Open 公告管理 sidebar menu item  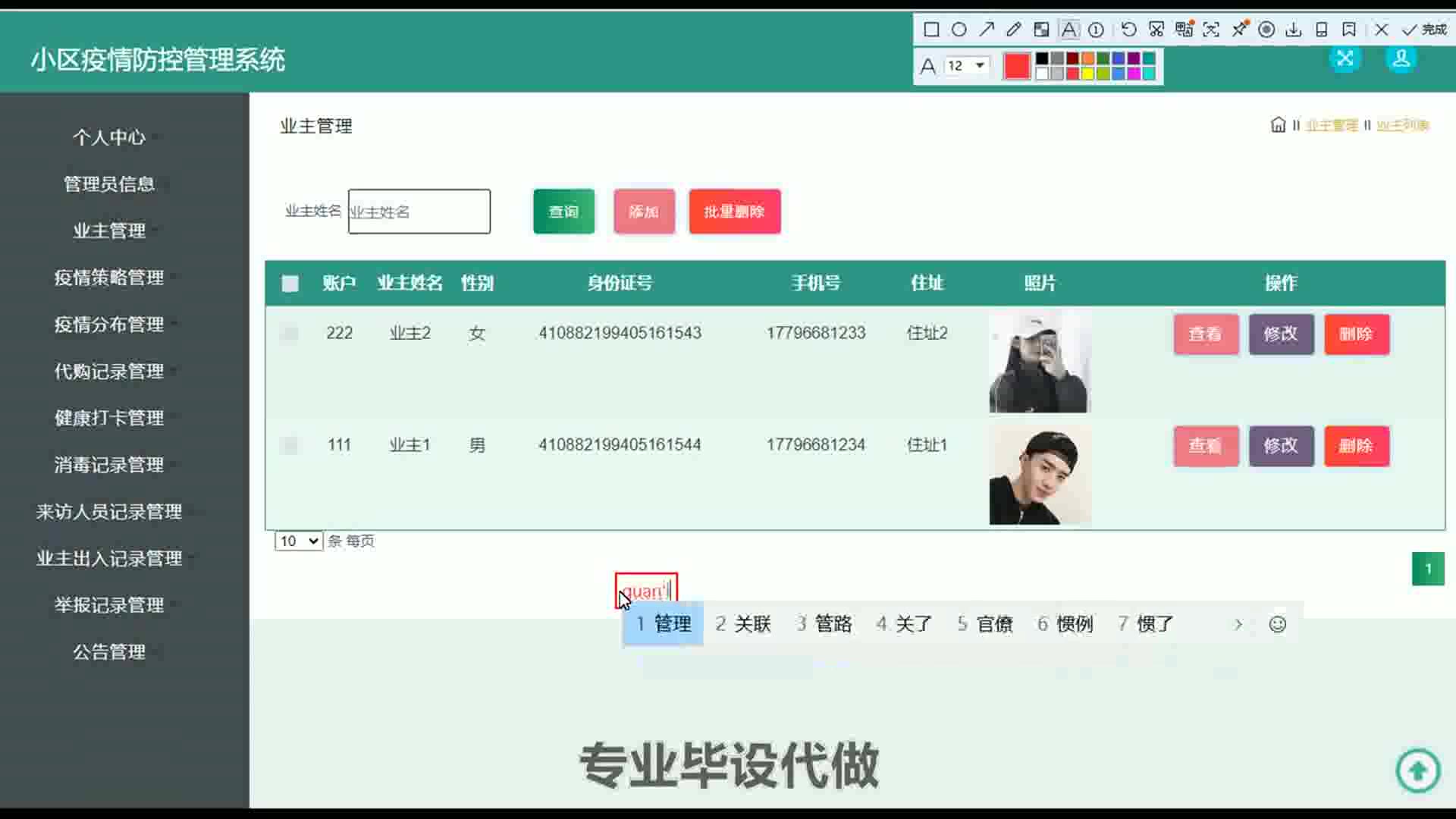pos(109,652)
